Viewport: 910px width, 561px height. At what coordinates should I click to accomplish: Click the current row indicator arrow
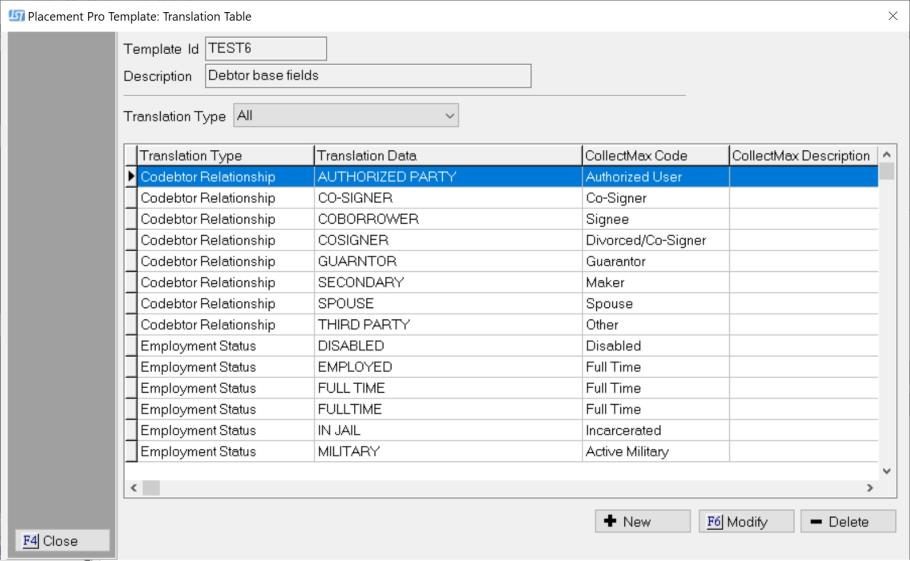[130, 177]
